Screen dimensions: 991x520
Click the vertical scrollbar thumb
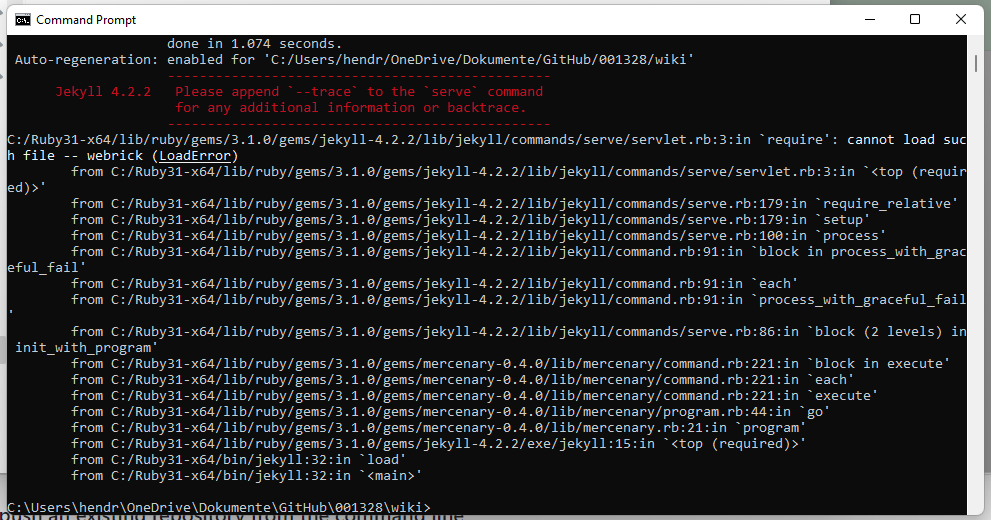point(976,63)
